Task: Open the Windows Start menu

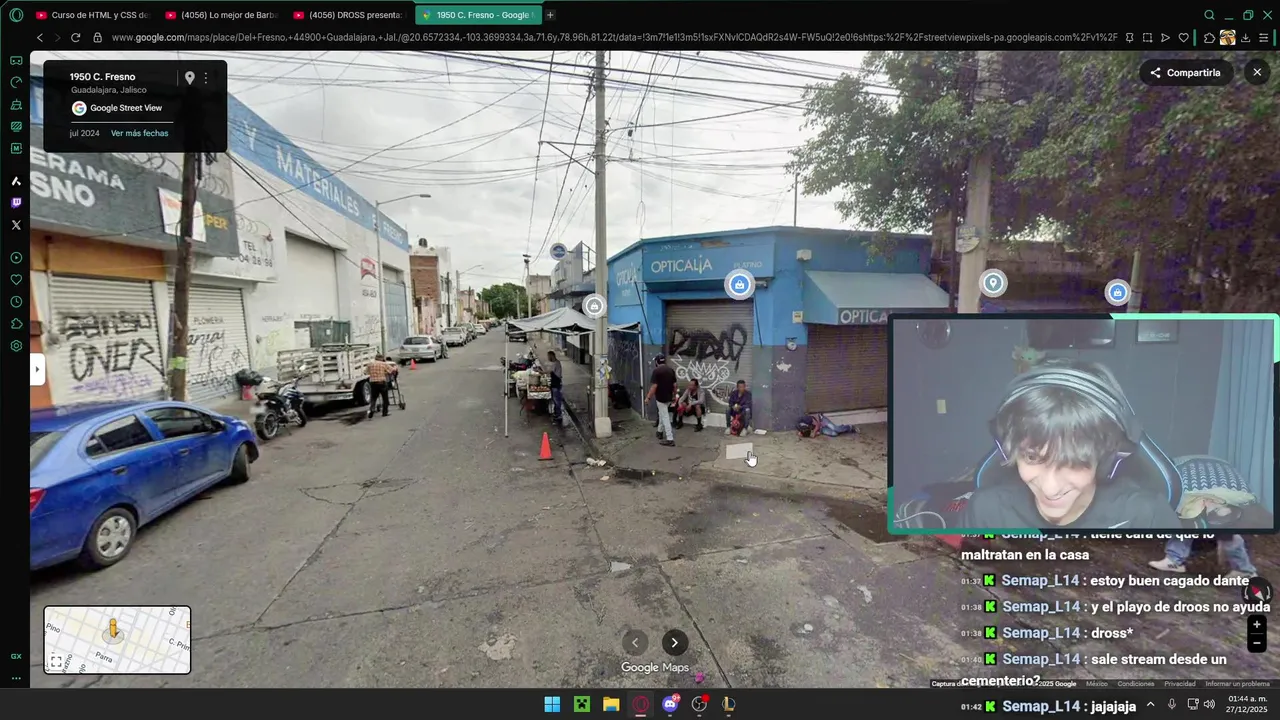Action: (x=552, y=704)
